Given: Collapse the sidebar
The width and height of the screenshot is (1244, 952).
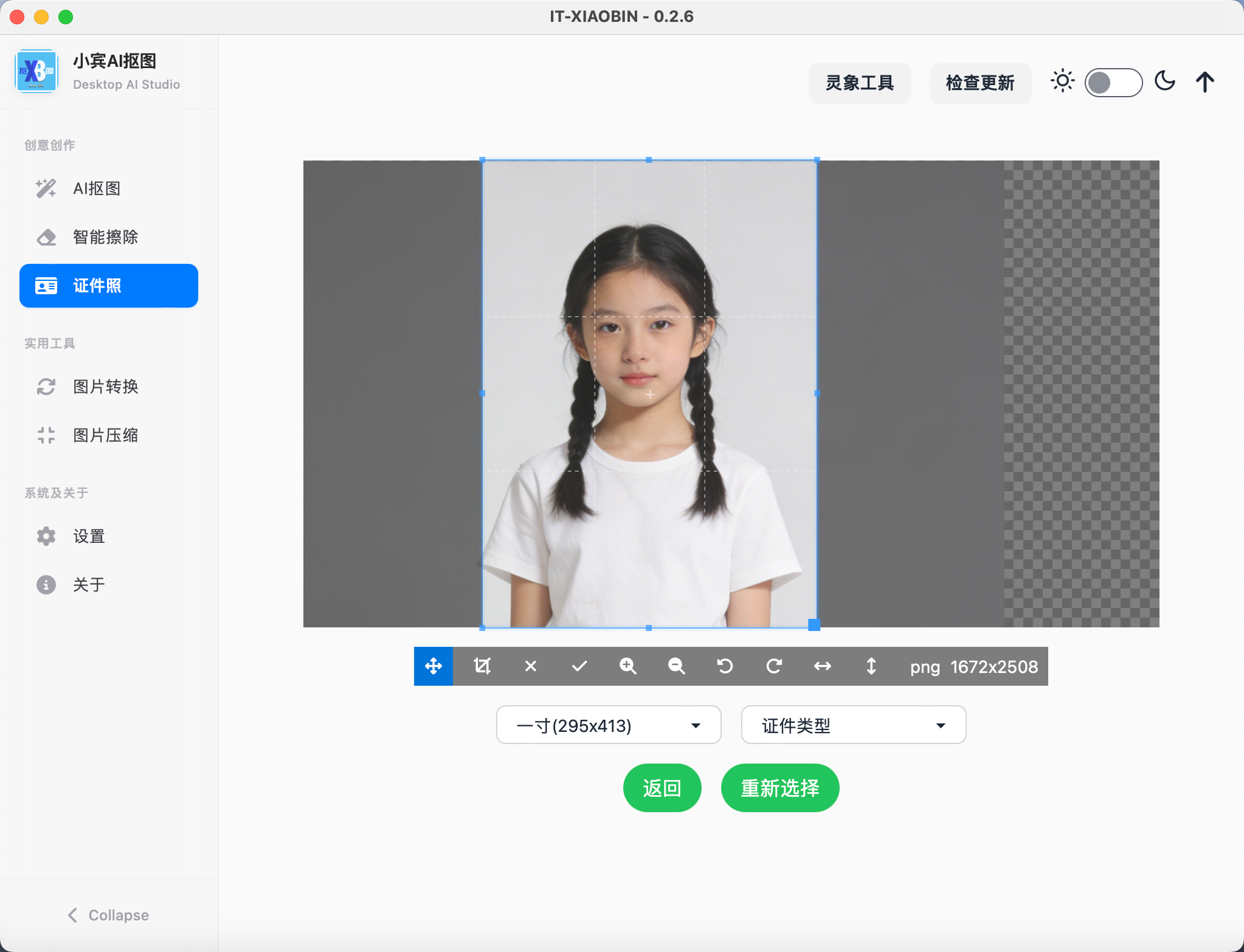Looking at the screenshot, I should (108, 915).
